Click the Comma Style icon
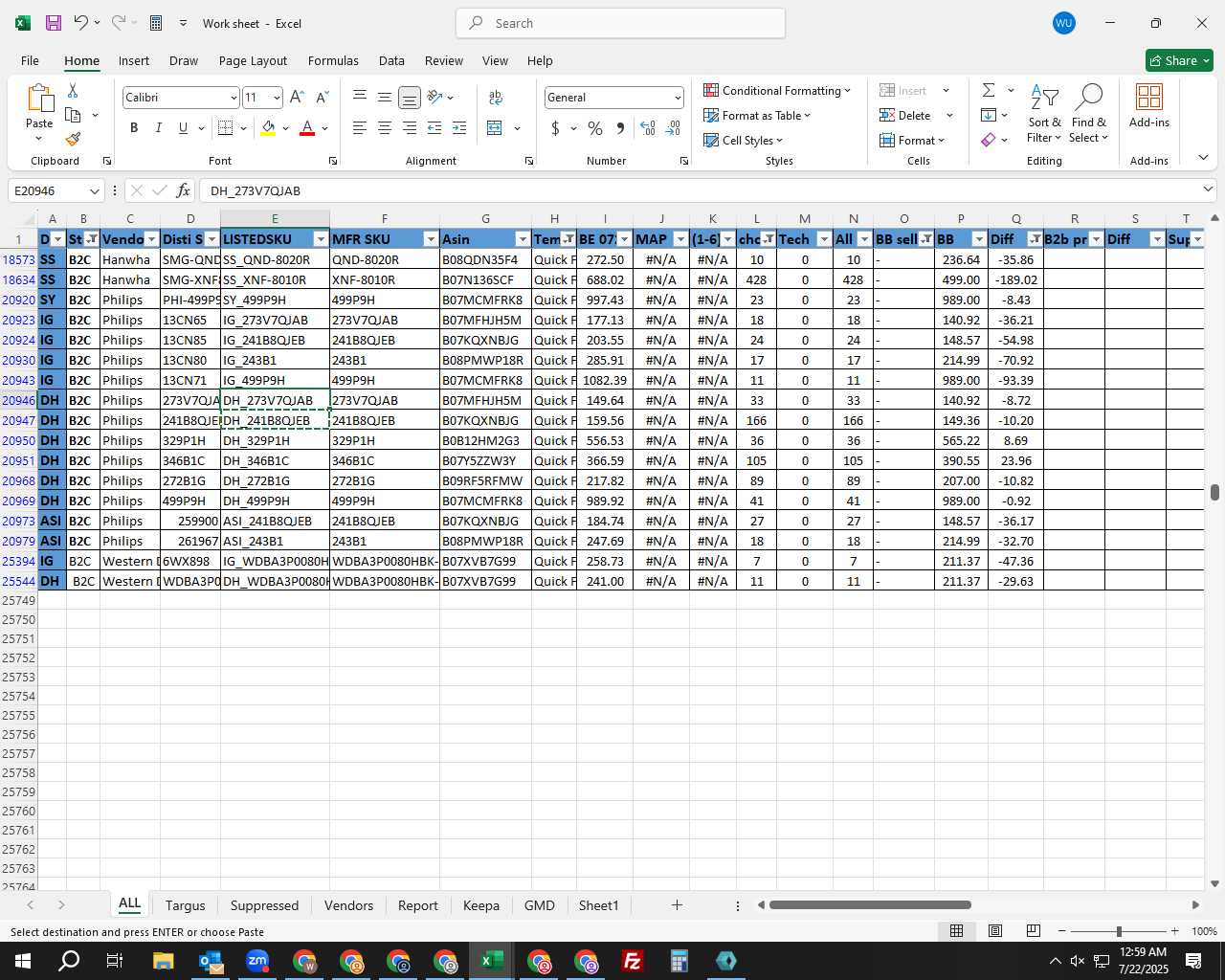 point(620,128)
